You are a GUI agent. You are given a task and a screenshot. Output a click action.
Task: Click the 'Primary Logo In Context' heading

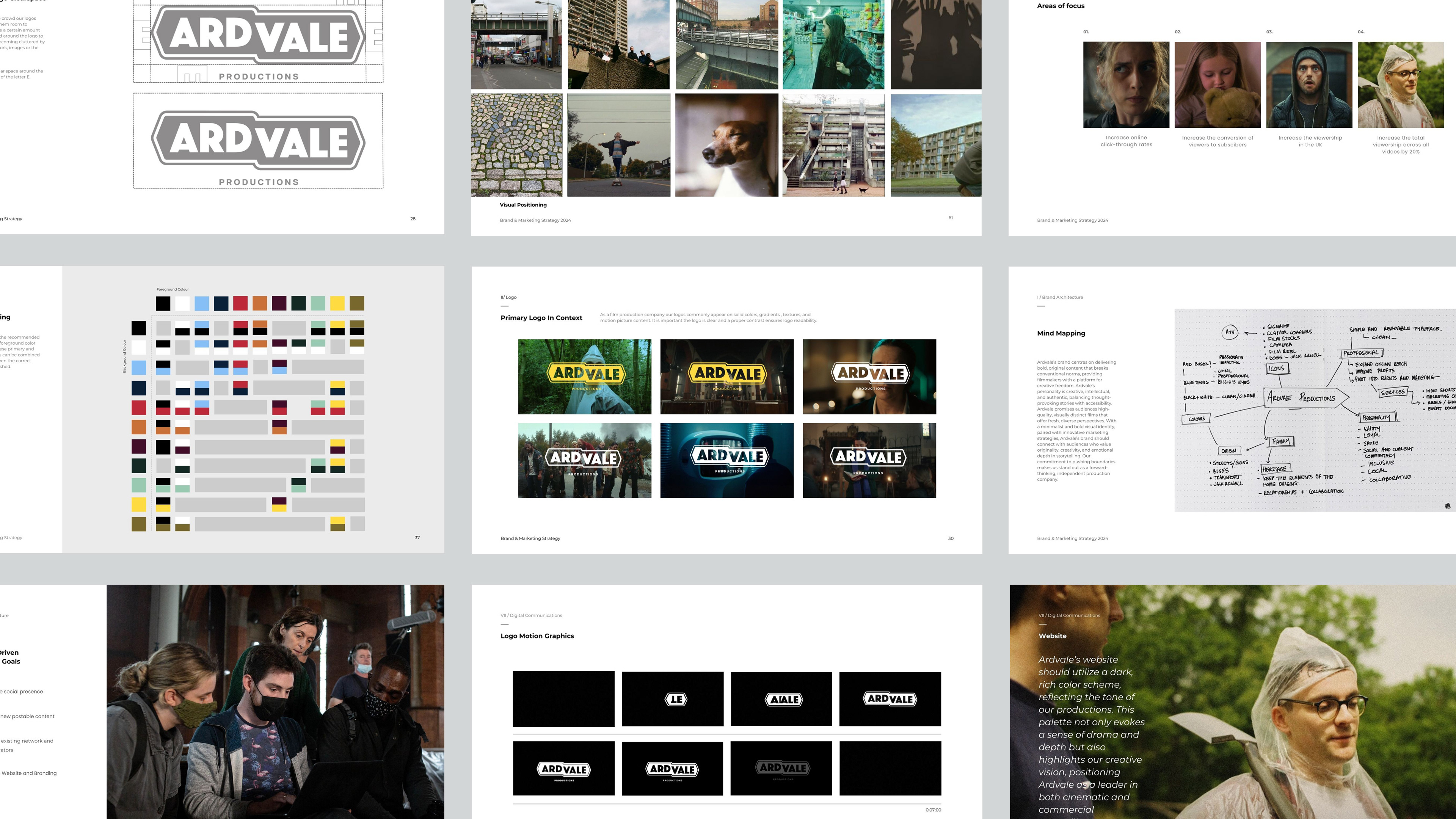[x=541, y=318]
